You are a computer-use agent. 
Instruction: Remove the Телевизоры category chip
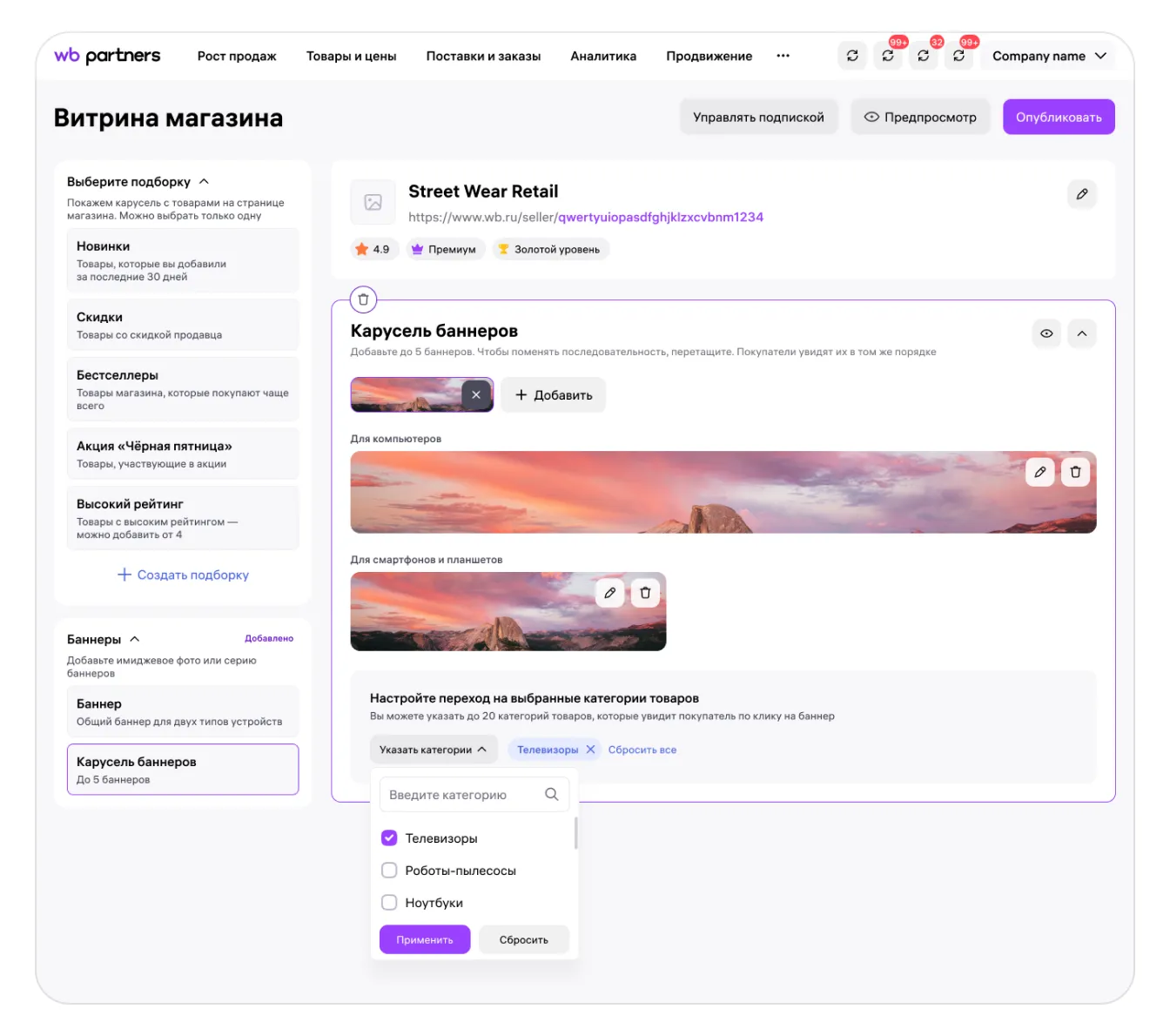[590, 750]
